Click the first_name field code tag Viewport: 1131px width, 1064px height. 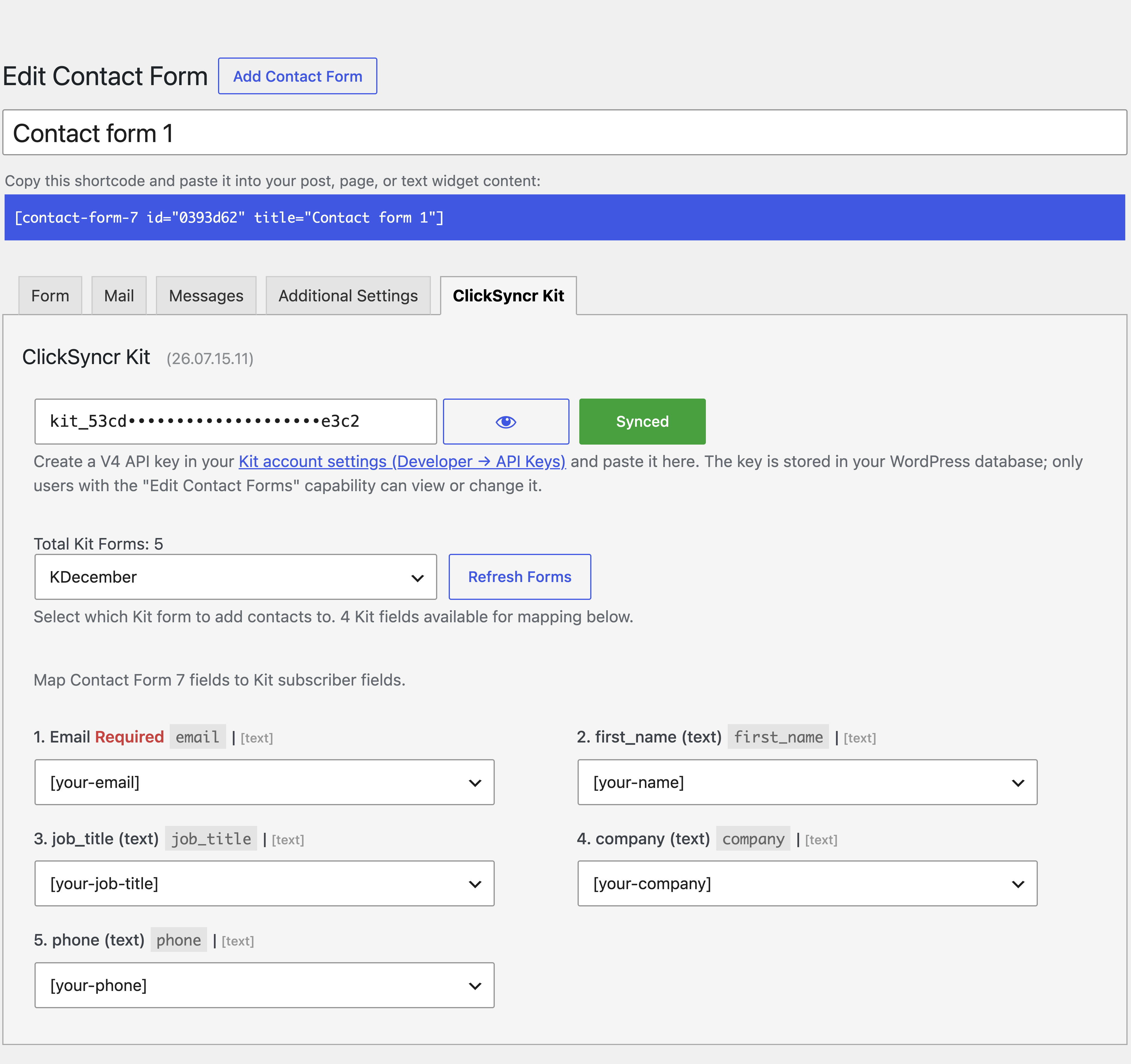tap(778, 737)
